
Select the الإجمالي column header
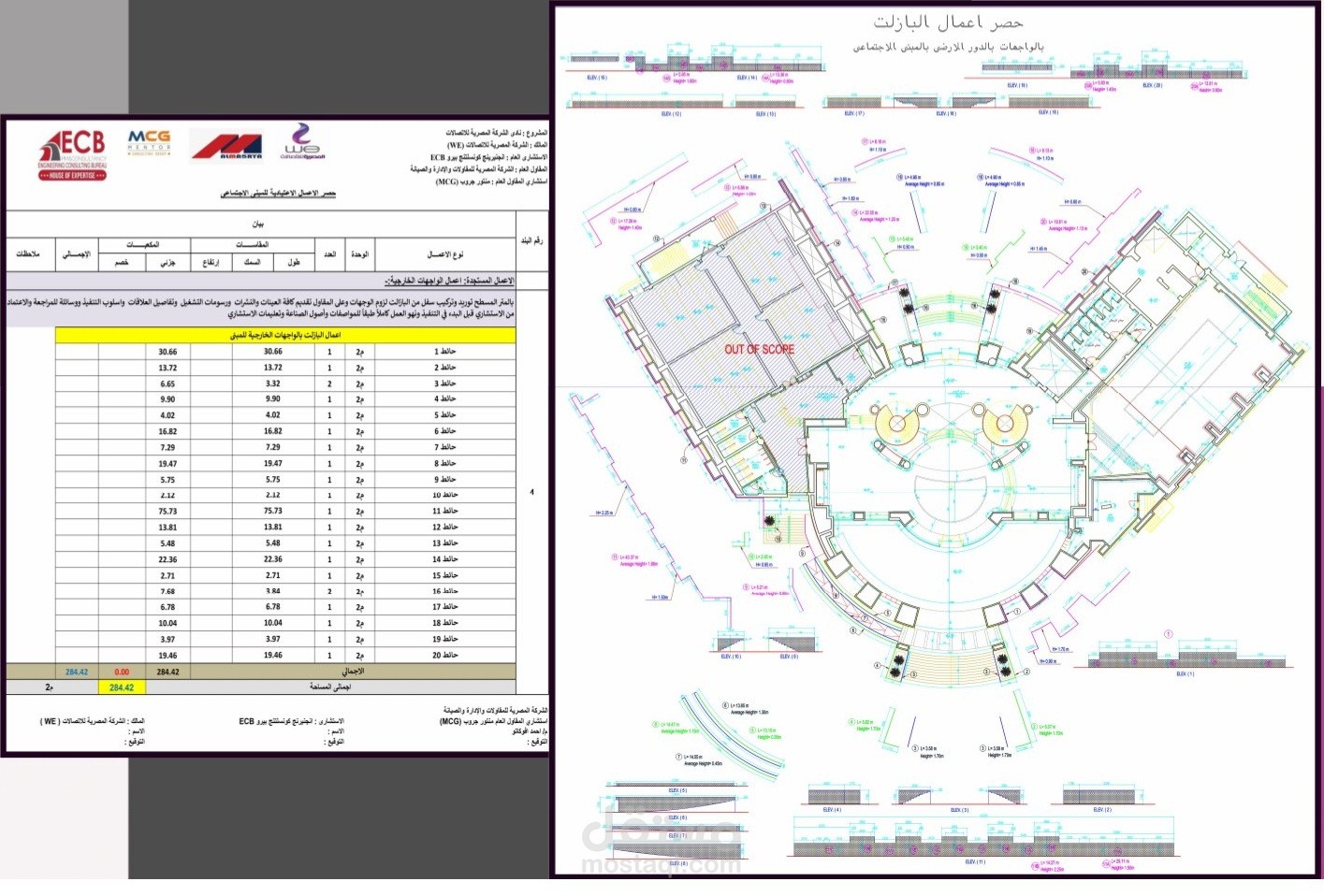pyautogui.click(x=77, y=253)
